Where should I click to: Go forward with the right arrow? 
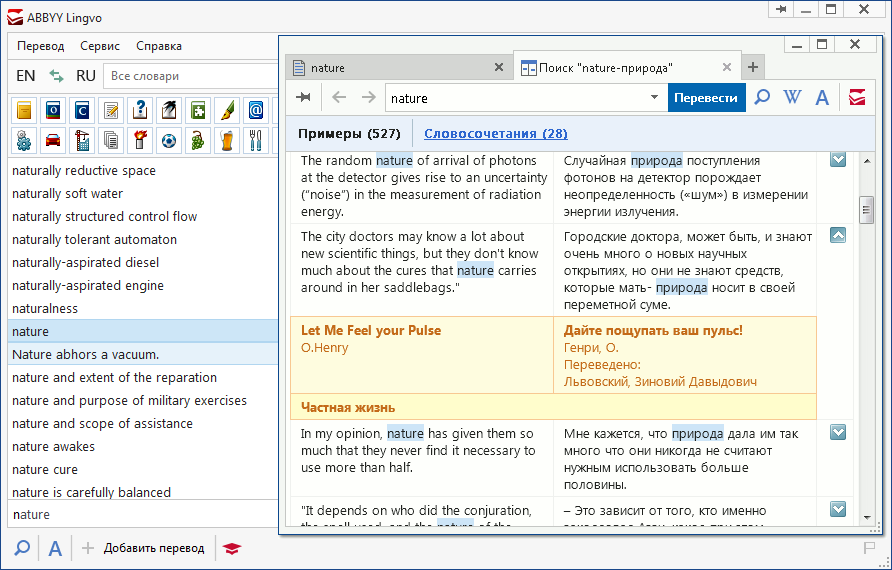(x=369, y=97)
